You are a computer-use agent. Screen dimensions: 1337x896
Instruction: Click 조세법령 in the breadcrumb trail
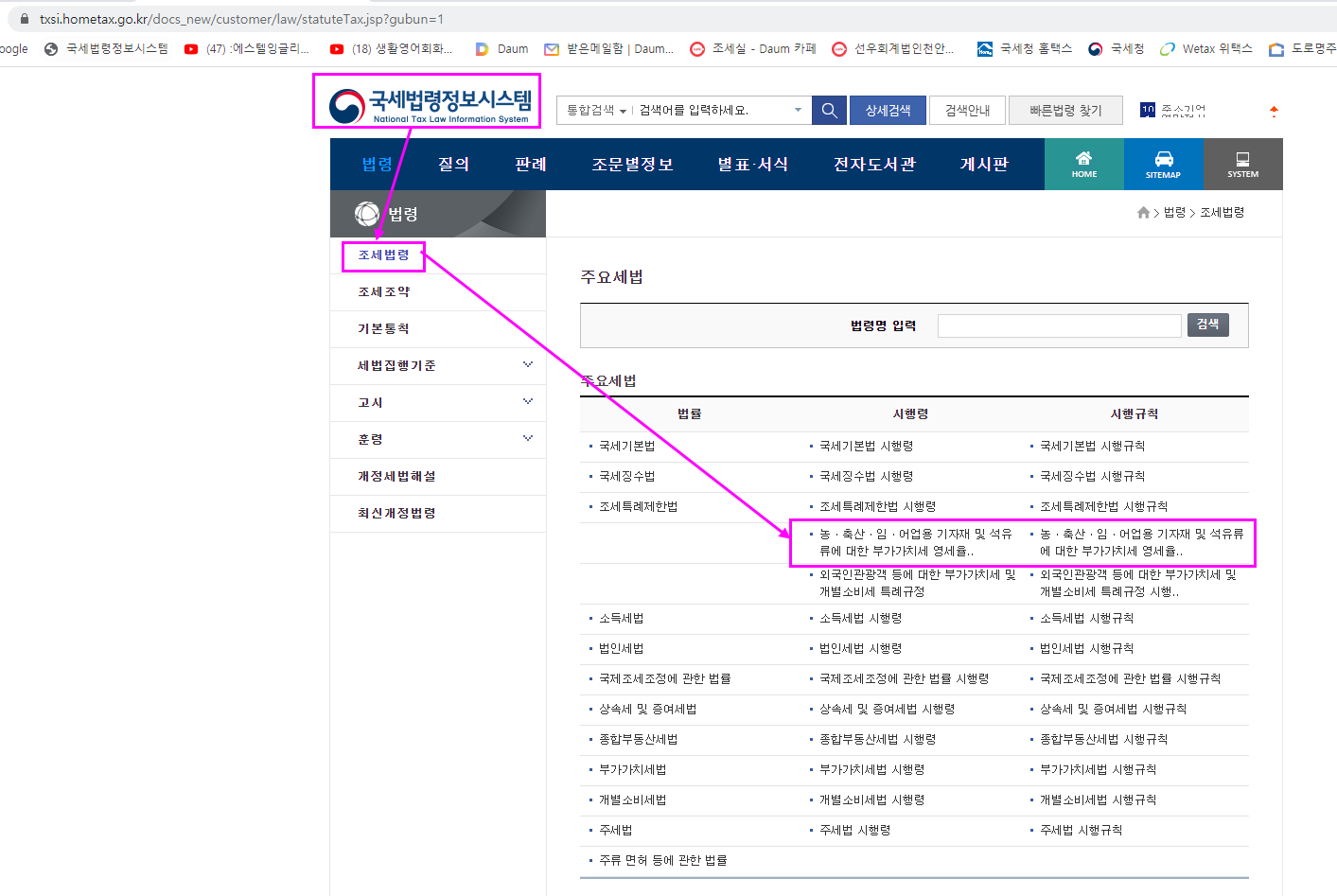[1222, 213]
